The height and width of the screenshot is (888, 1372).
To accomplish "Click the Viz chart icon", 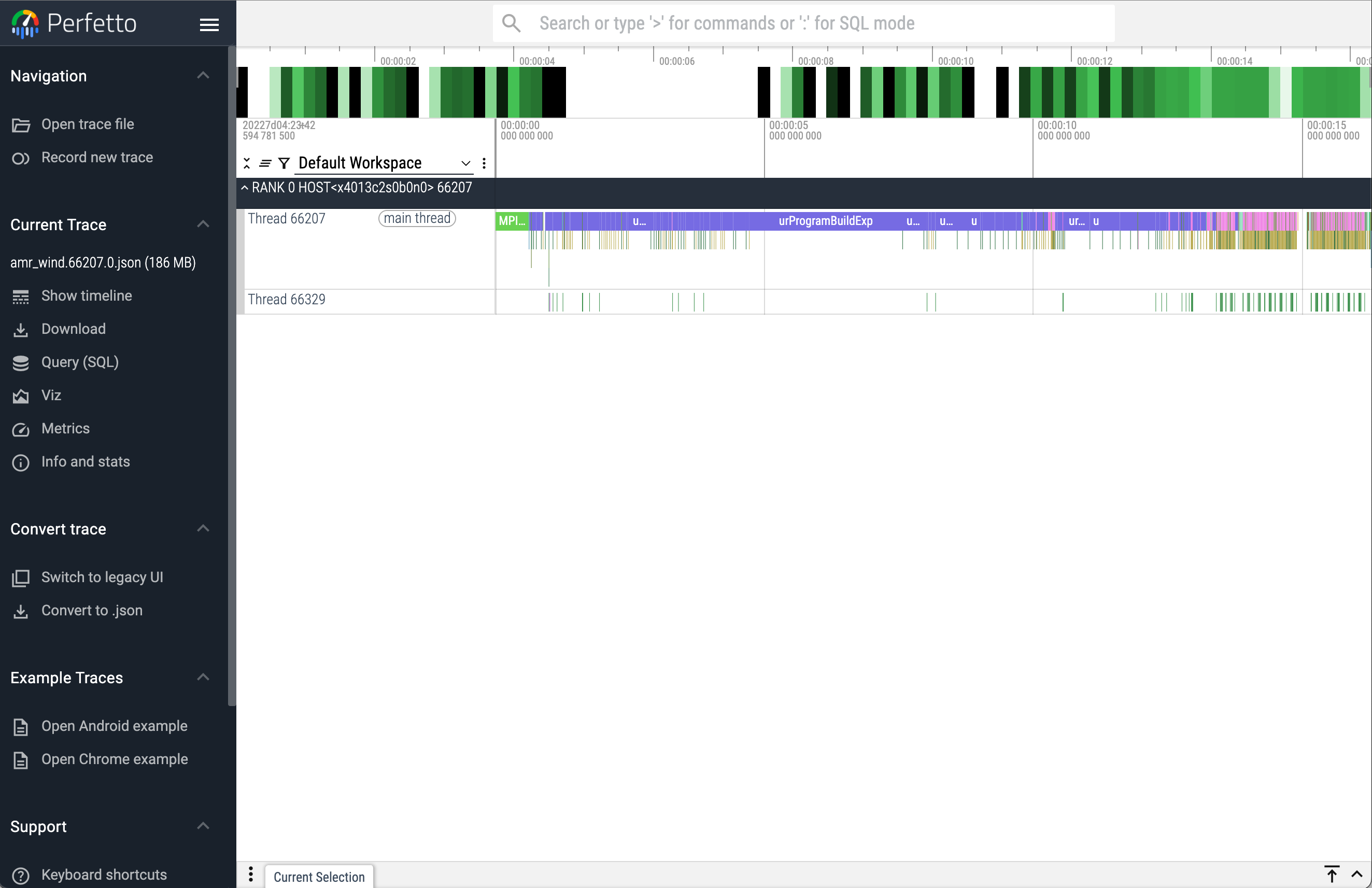I will (x=21, y=396).
